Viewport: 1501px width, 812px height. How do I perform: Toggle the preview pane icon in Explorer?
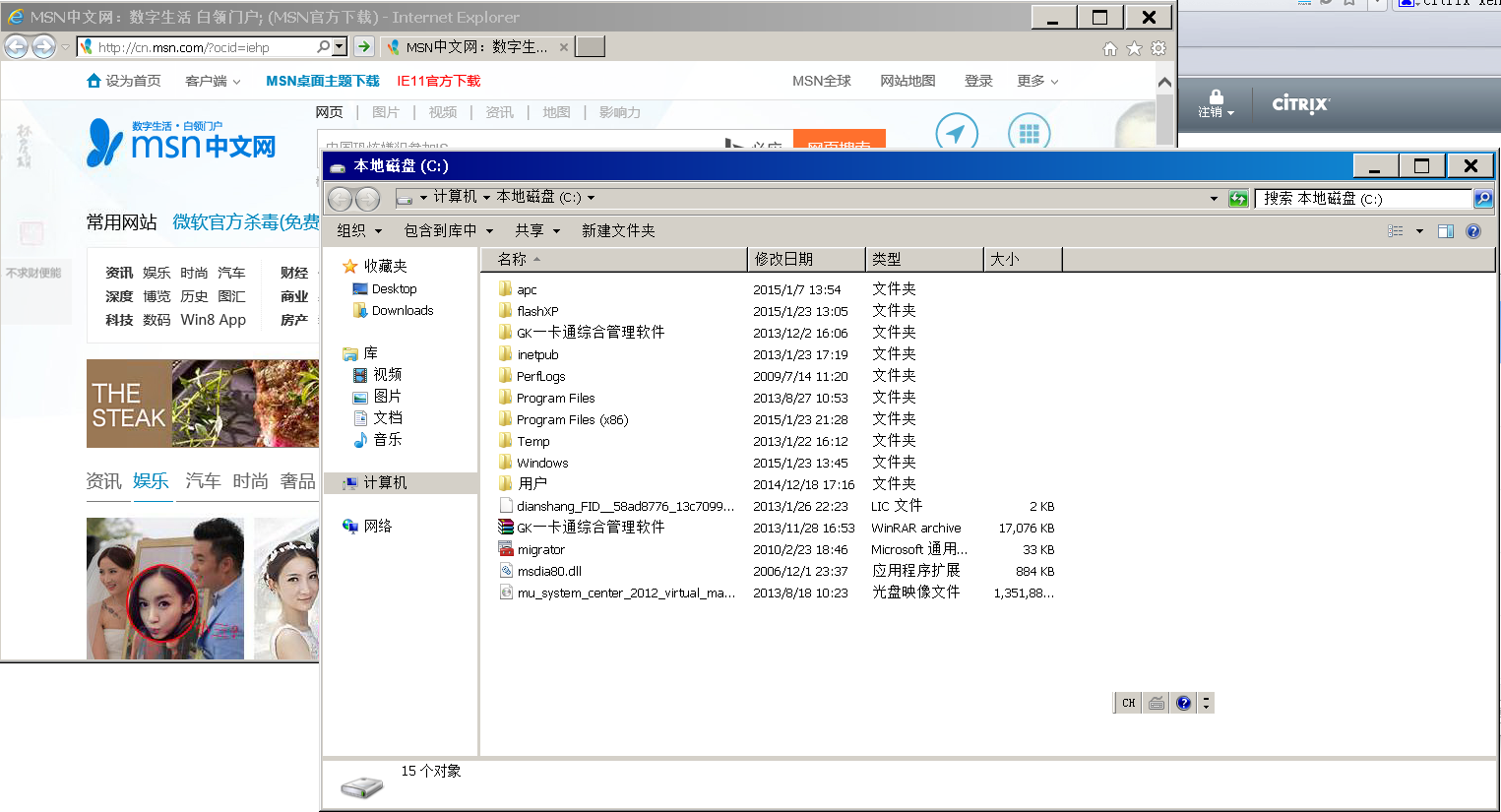tap(1446, 231)
